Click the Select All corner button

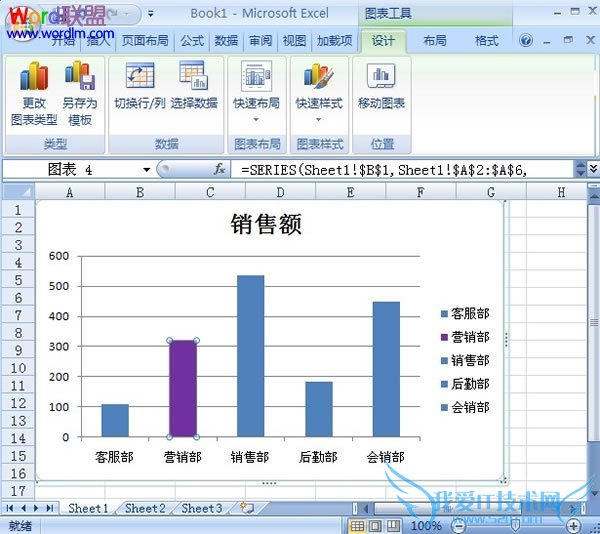coord(18,192)
